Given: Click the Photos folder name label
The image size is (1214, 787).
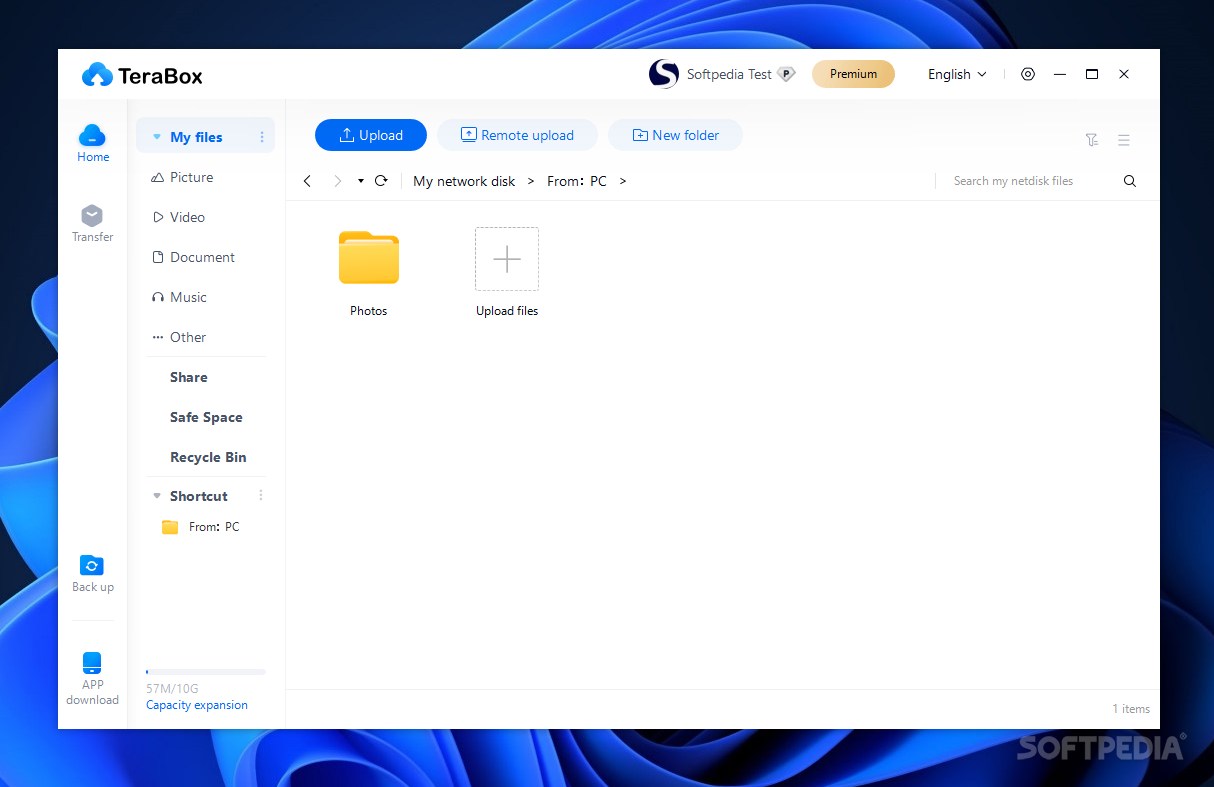Looking at the screenshot, I should click(369, 311).
